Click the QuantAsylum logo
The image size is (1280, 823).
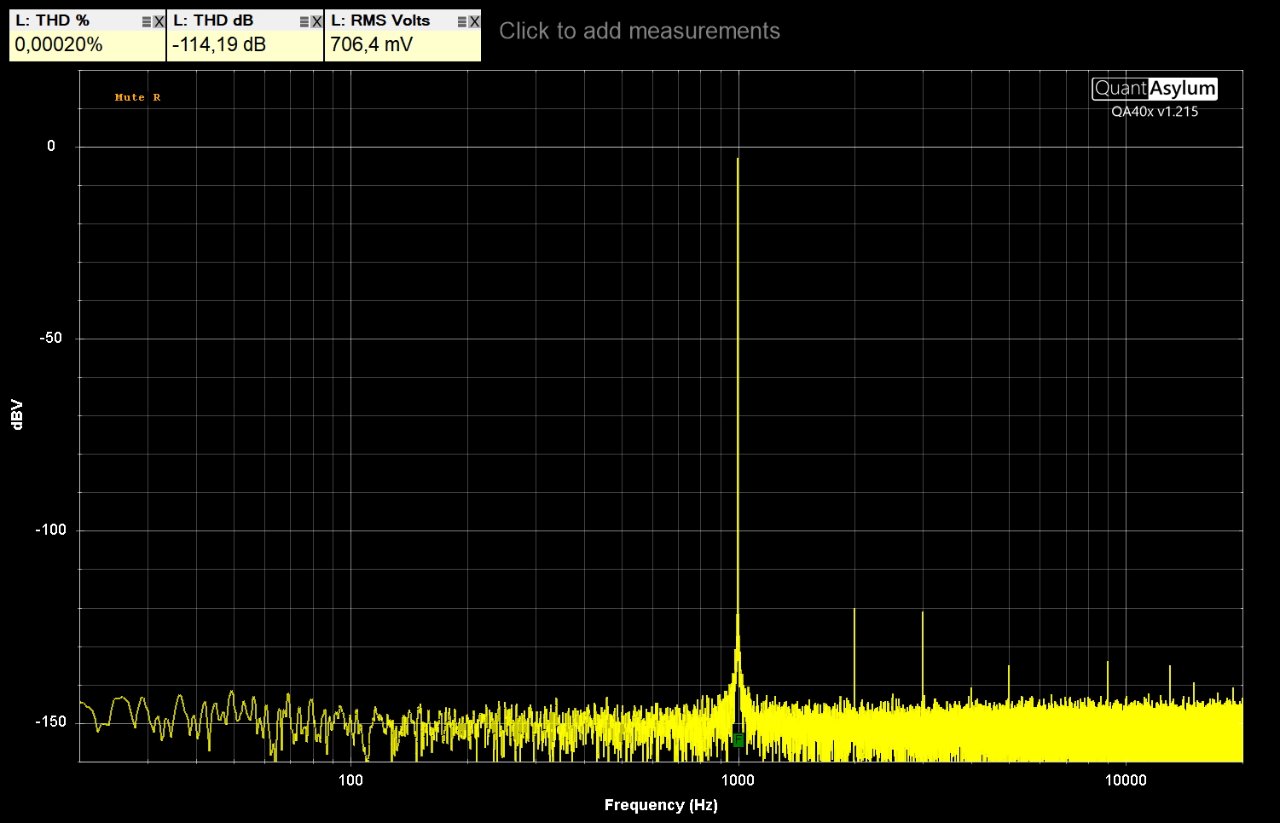pyautogui.click(x=1154, y=89)
